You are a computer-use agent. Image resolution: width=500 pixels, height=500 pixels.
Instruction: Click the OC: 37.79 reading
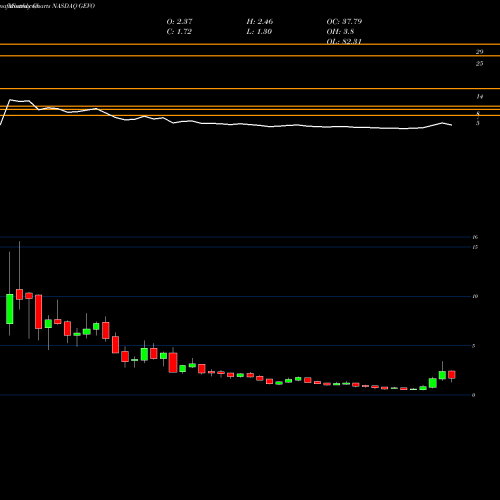pyautogui.click(x=344, y=22)
